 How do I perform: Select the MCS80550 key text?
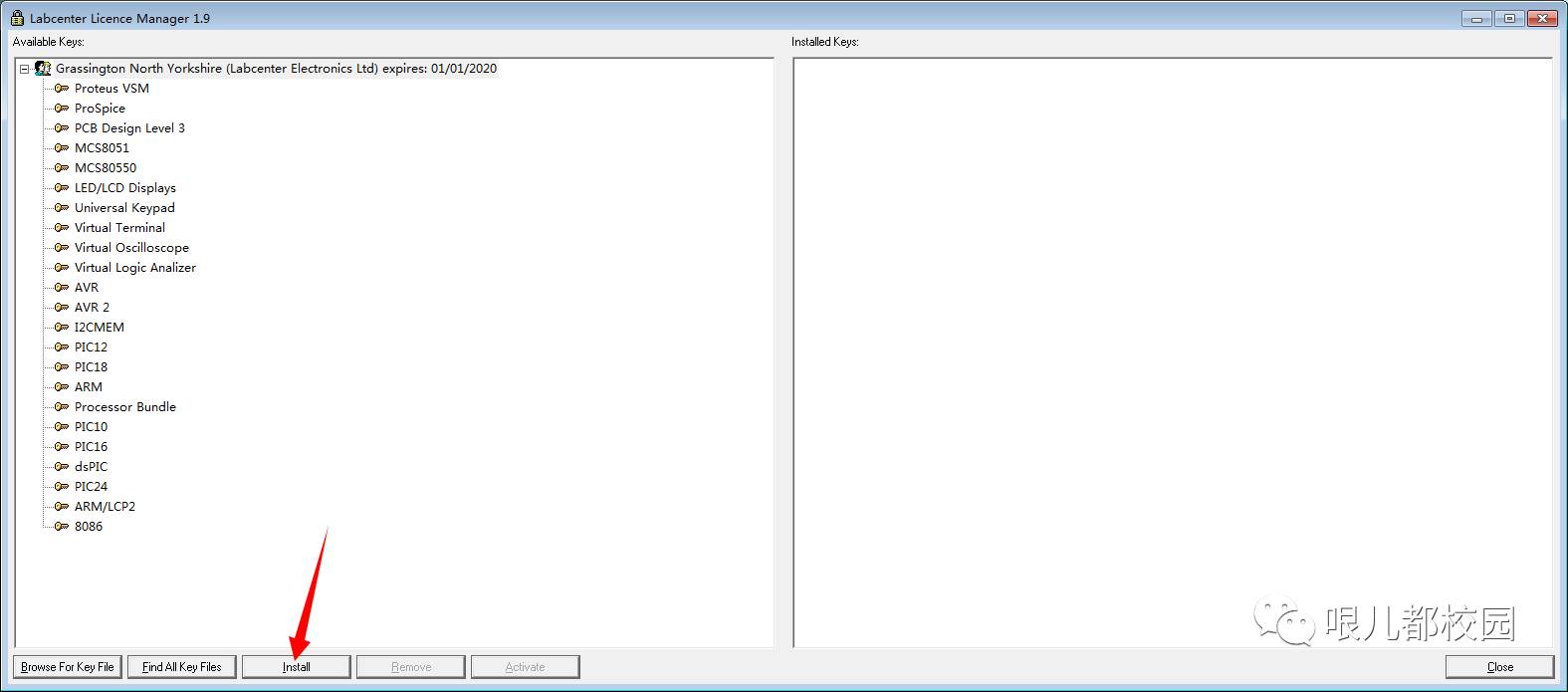106,168
